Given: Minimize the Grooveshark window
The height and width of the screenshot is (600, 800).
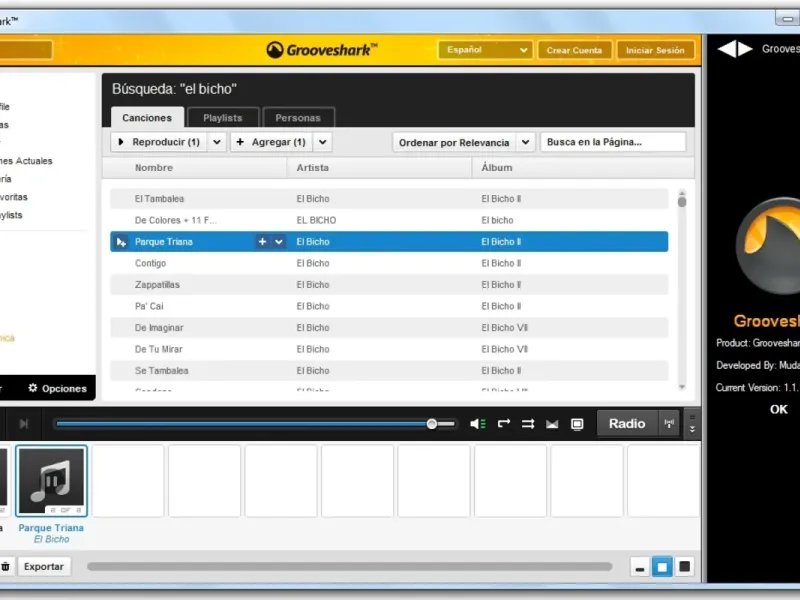Looking at the screenshot, I should pos(788,19).
